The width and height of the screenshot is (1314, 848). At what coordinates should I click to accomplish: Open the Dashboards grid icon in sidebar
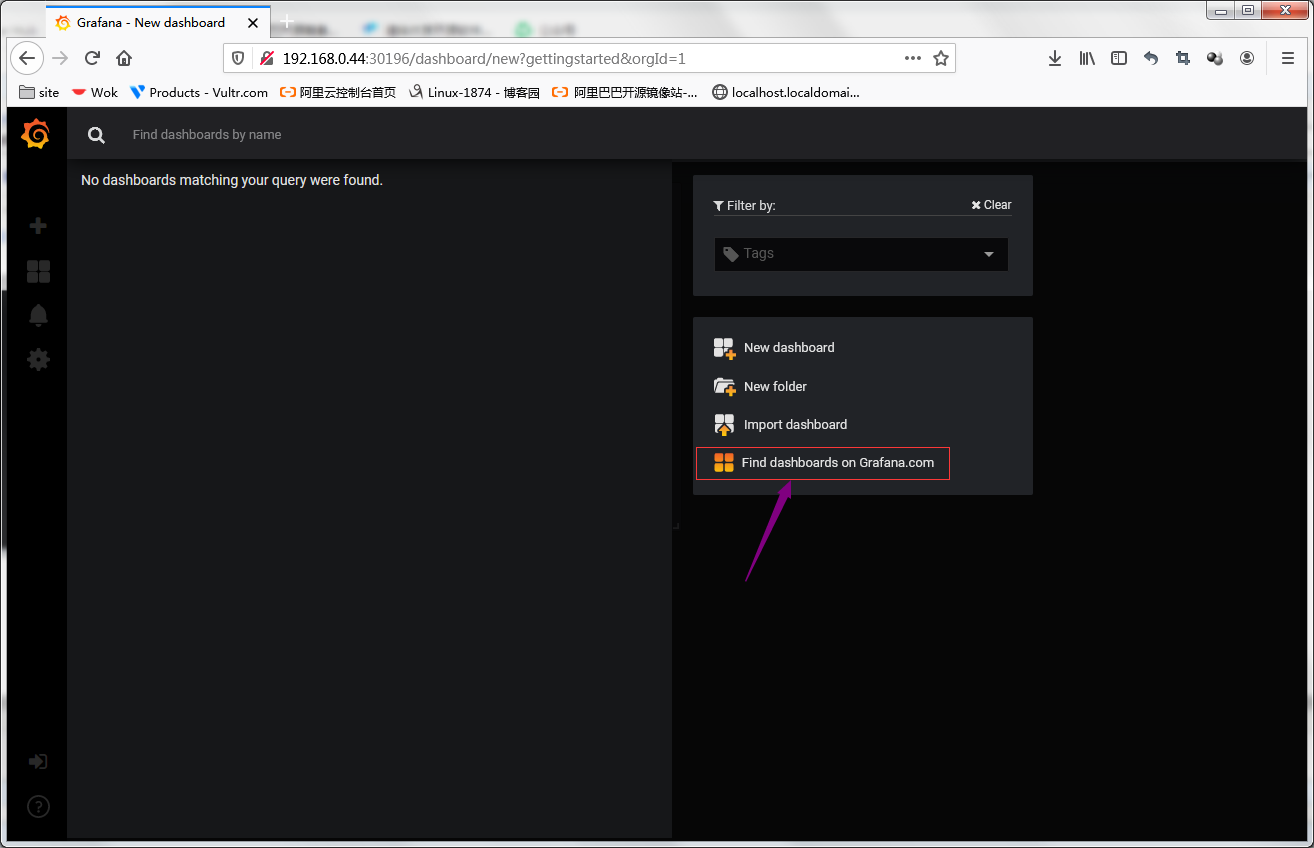38,271
